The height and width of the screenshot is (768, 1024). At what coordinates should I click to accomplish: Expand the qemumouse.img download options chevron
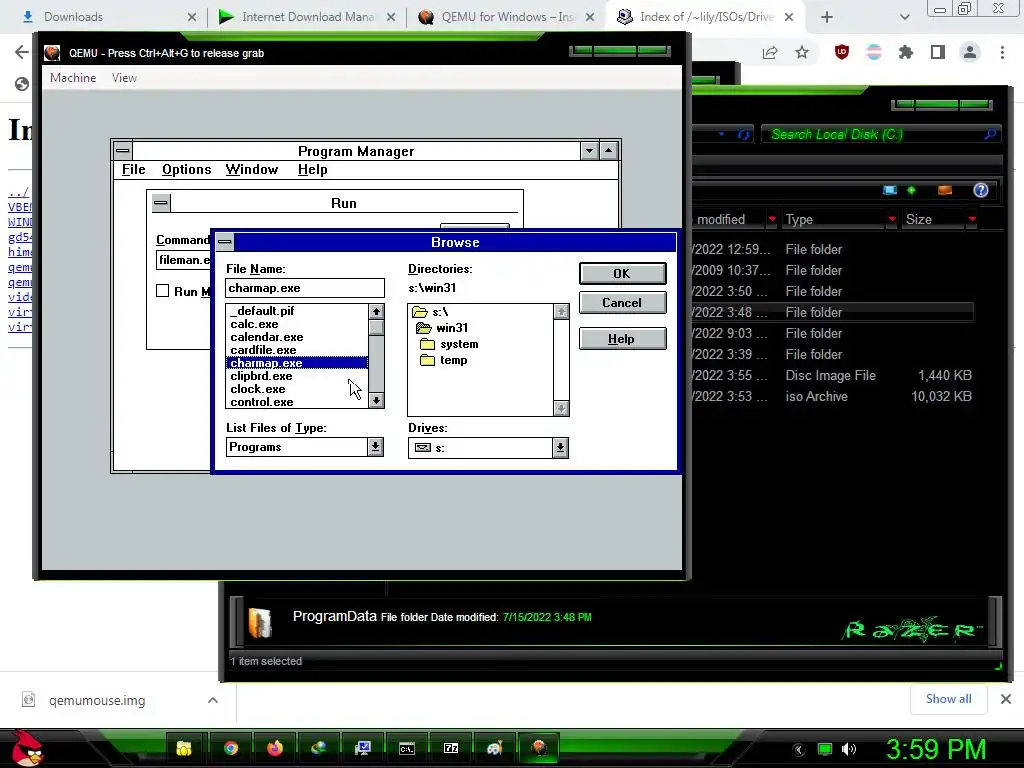click(x=212, y=700)
